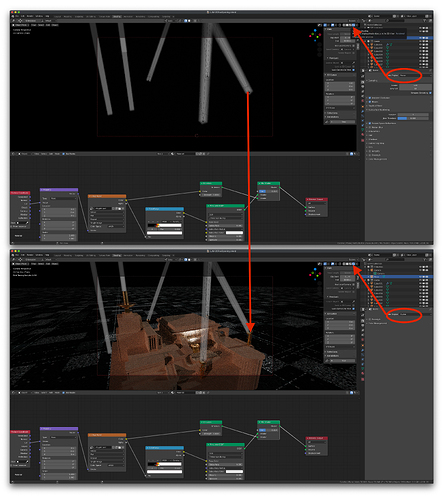The image size is (442, 500).
Task: Toggle Screen Space Reflections checkbox in top window
Action: pyautogui.click(x=370, y=123)
